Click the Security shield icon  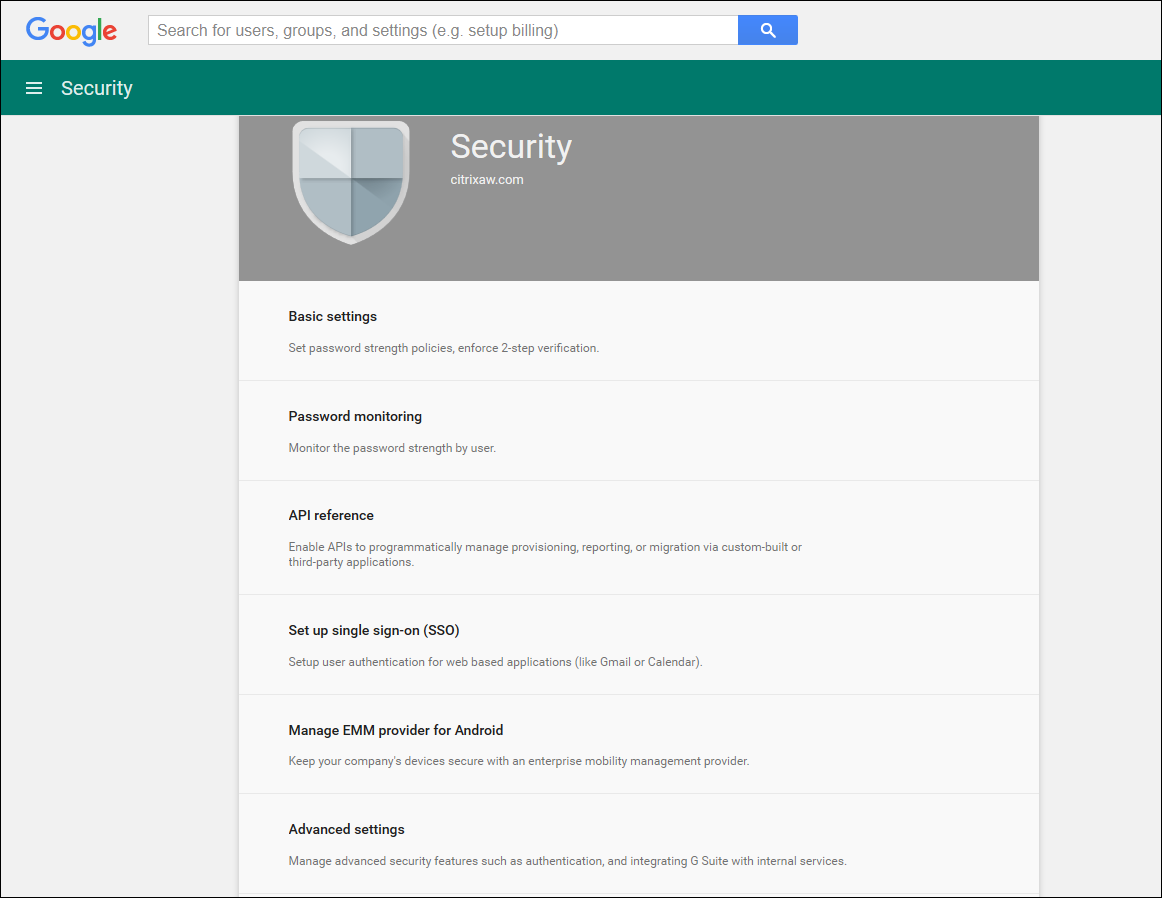(351, 182)
